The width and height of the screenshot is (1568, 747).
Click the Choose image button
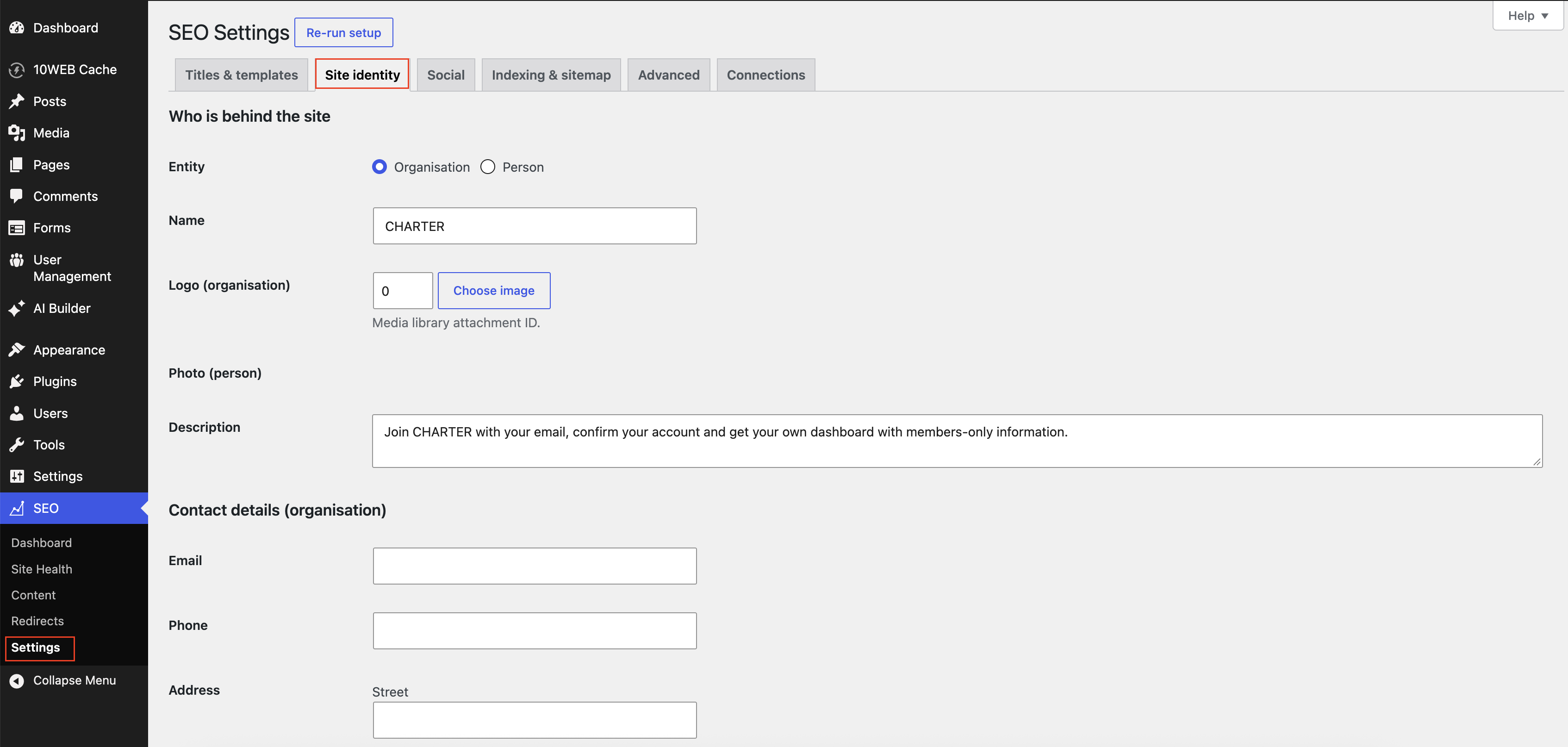coord(494,290)
